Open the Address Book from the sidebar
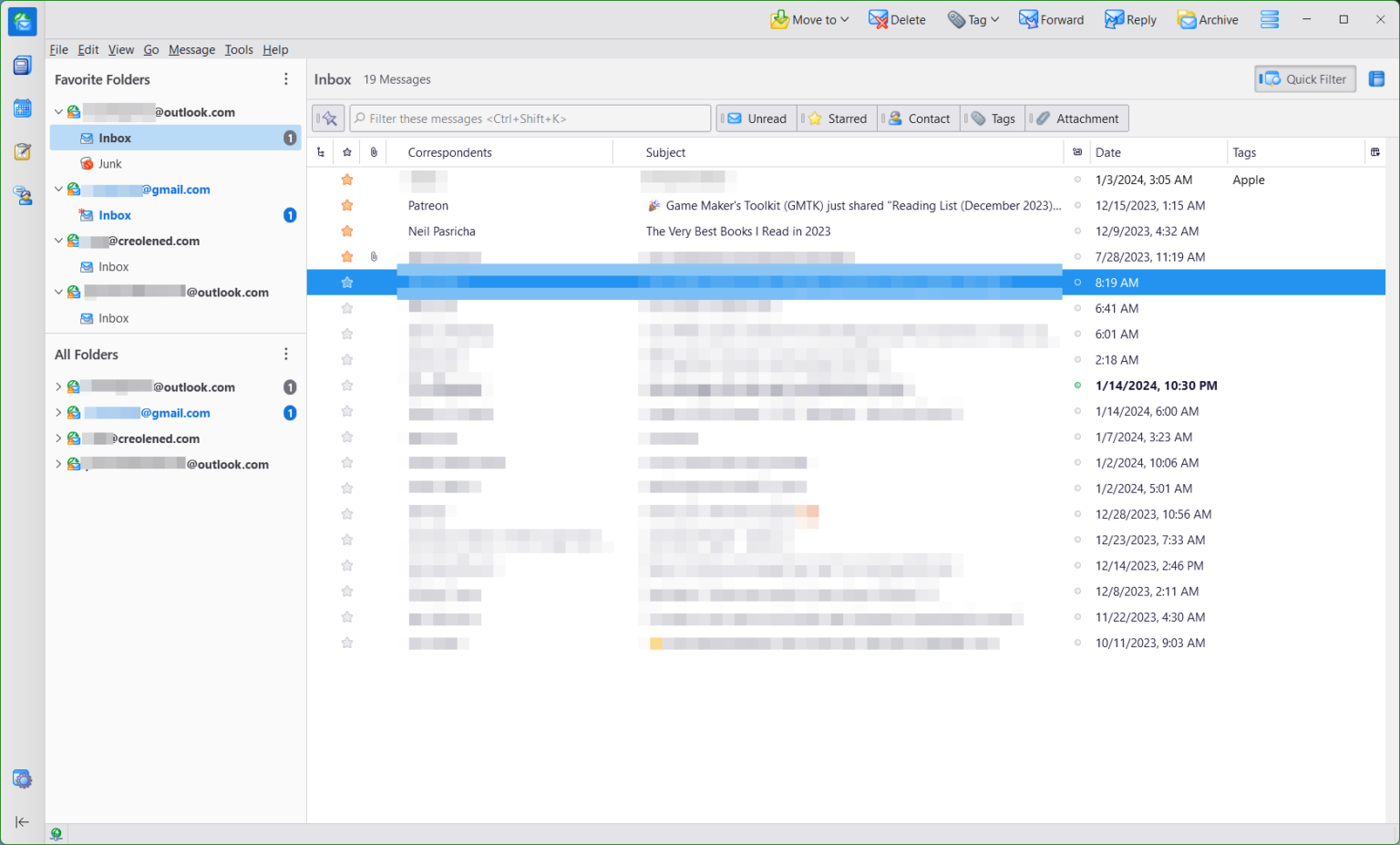This screenshot has height=845, width=1400. 22,66
